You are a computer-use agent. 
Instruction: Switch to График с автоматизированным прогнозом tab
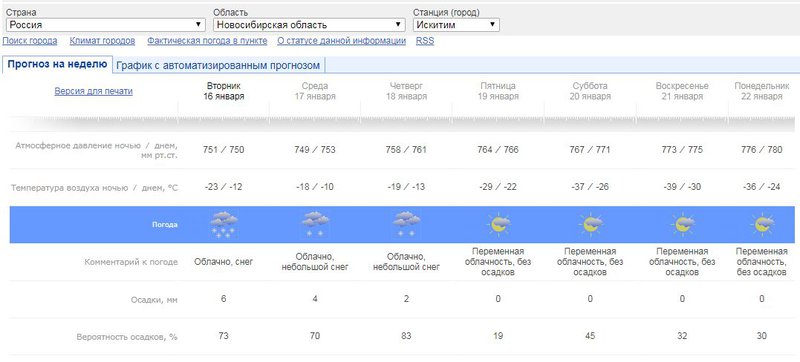[218, 65]
